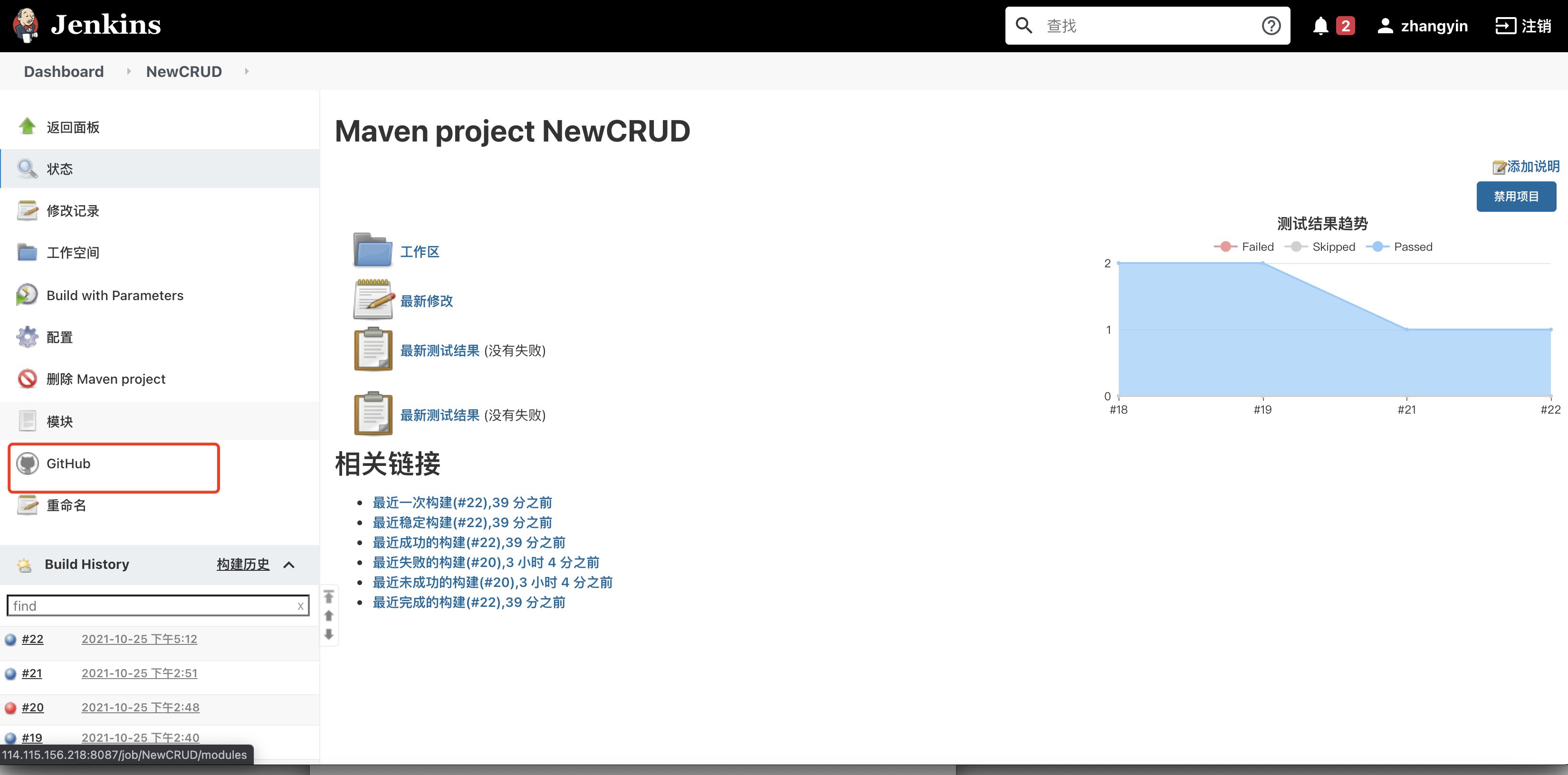Collapse the Build History panel
The width and height of the screenshot is (1568, 775).
(x=289, y=565)
